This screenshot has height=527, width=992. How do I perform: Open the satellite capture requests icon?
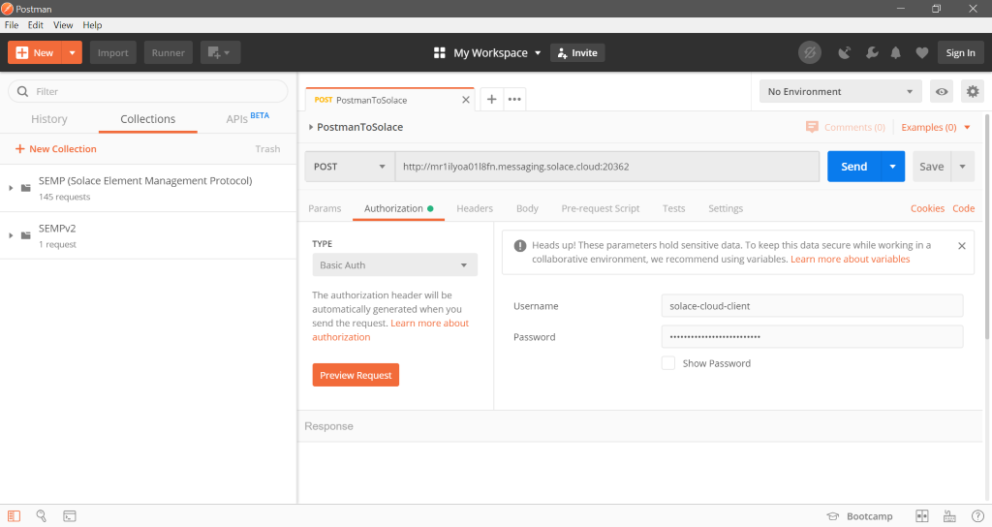coord(845,53)
